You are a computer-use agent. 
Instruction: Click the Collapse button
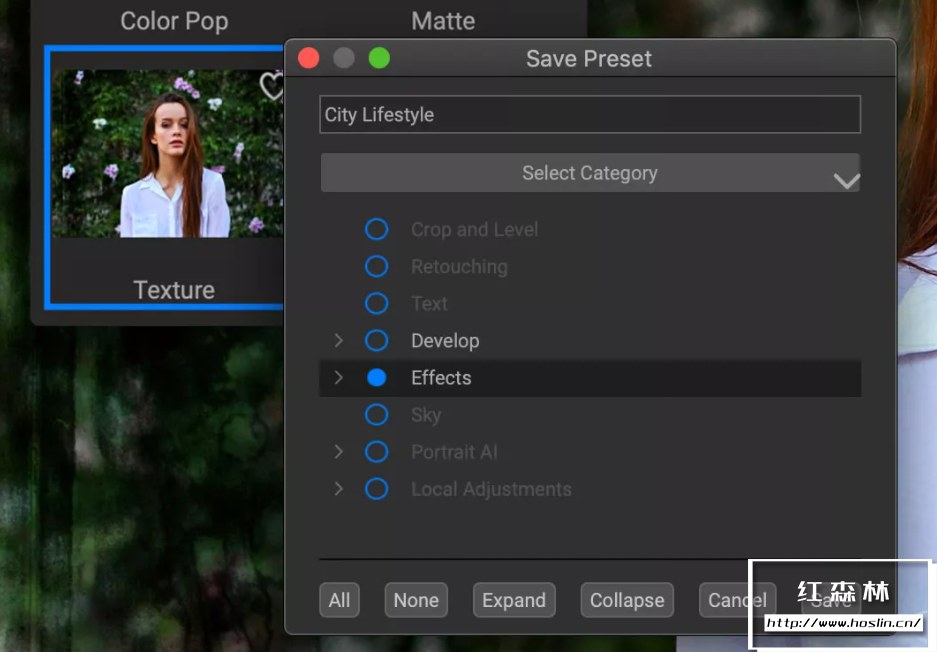627,599
